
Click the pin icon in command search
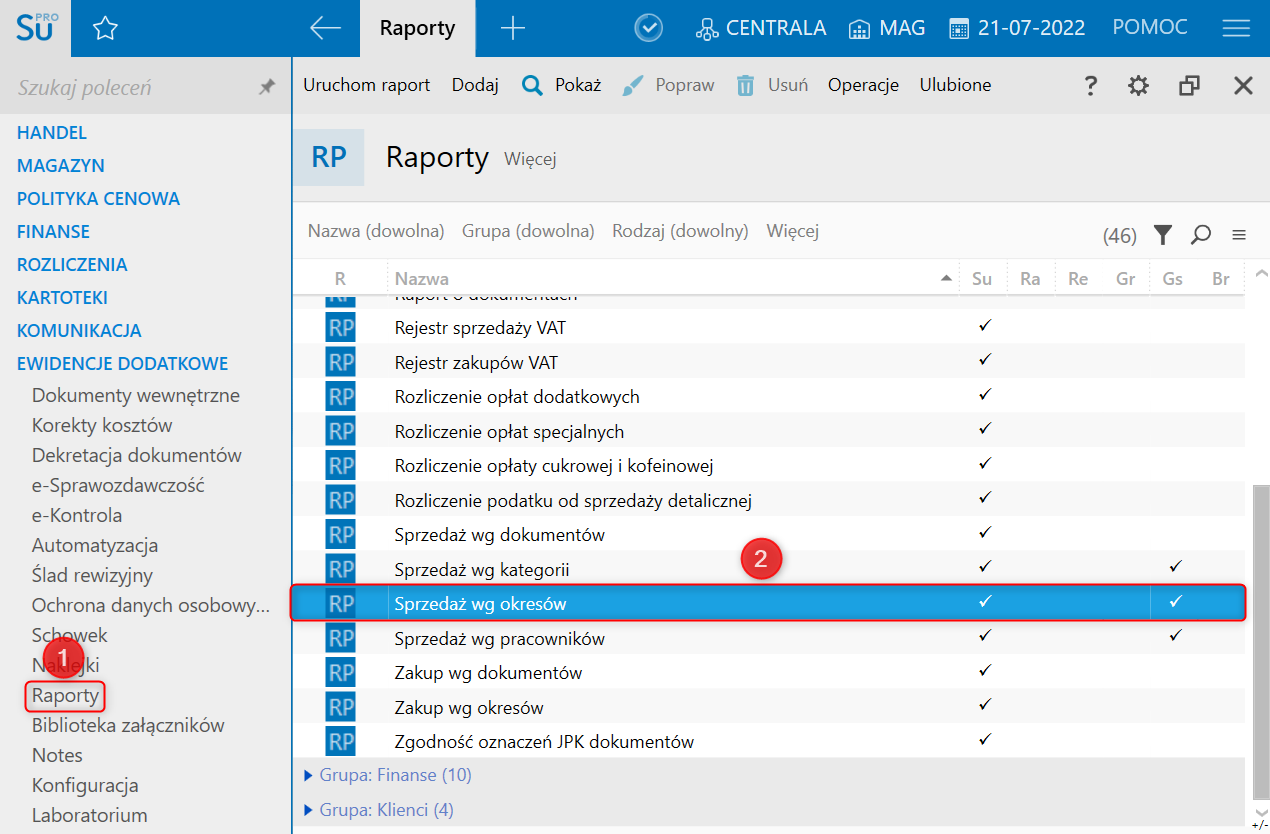[266, 87]
